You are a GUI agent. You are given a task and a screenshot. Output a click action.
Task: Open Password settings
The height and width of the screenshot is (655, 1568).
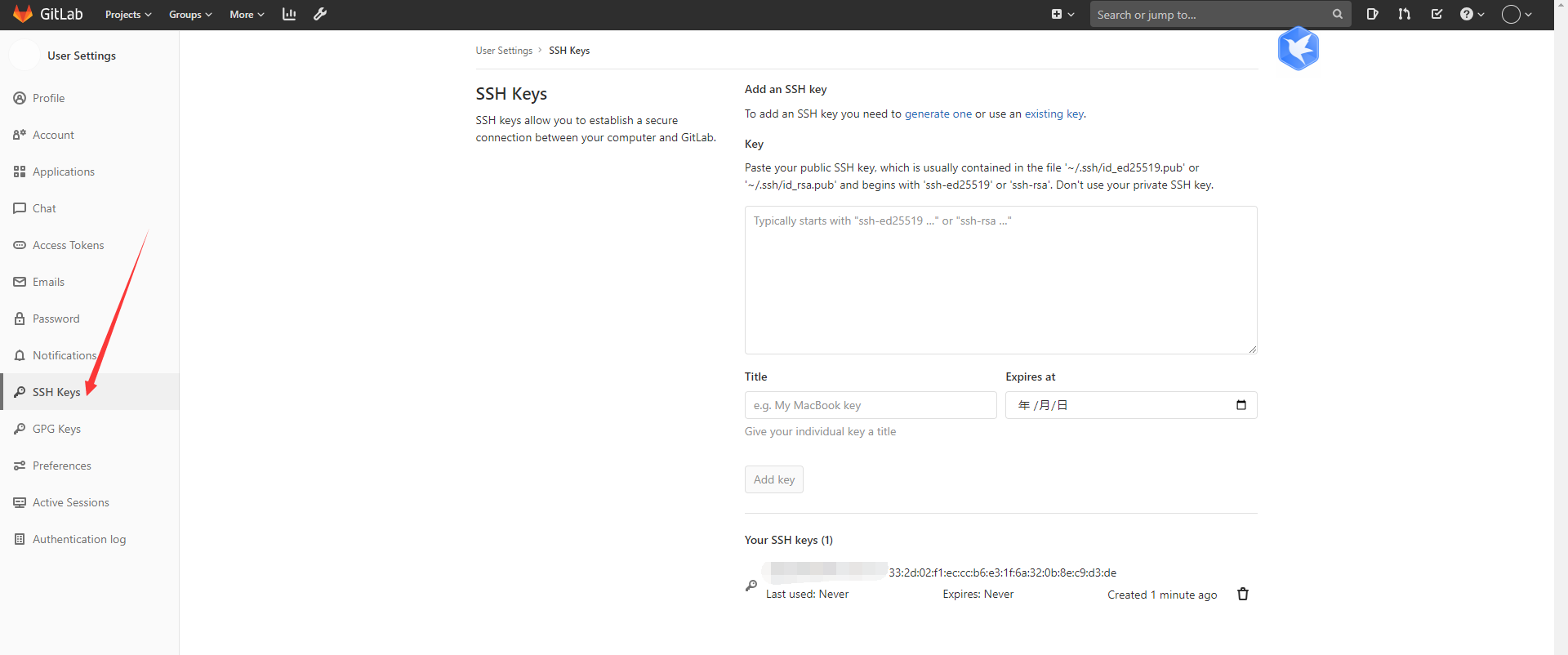[89, 319]
